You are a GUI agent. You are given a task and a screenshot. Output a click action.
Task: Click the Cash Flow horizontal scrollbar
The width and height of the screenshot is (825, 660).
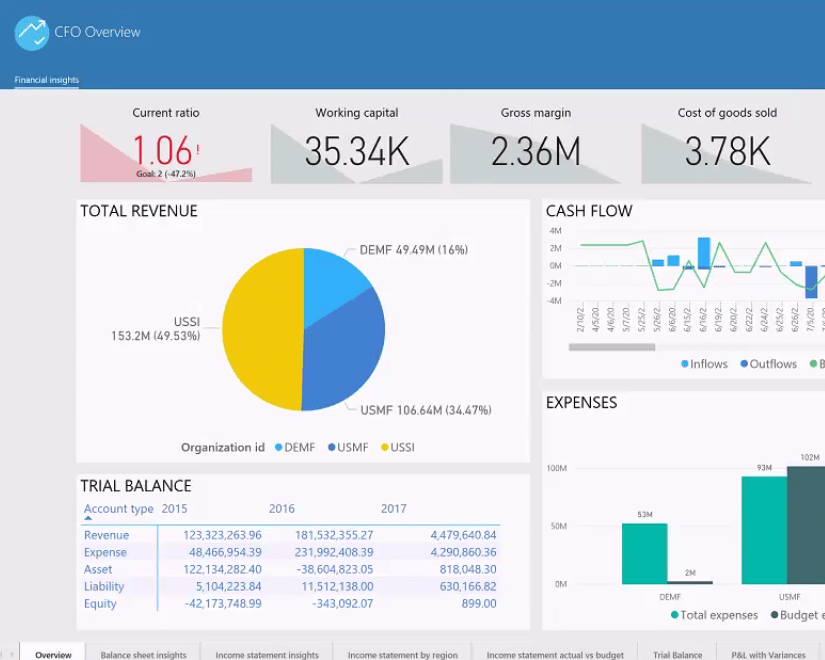[611, 345]
